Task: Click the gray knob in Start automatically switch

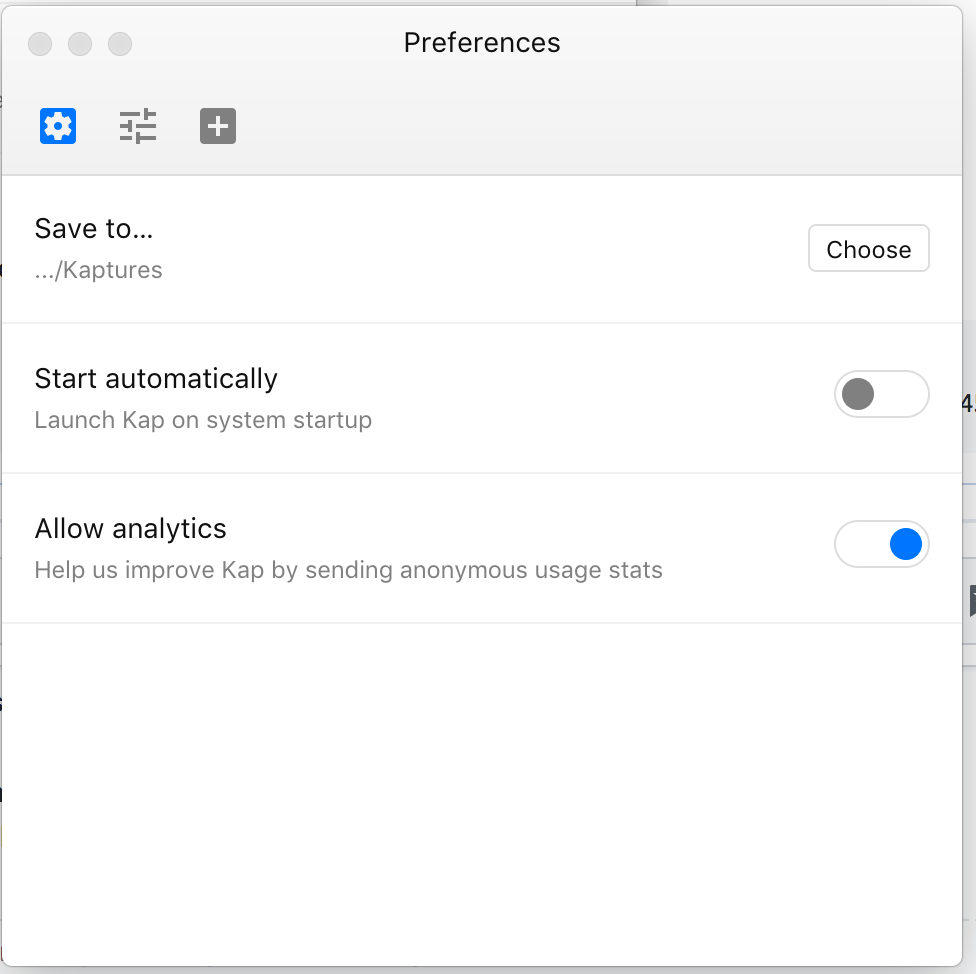Action: point(858,394)
